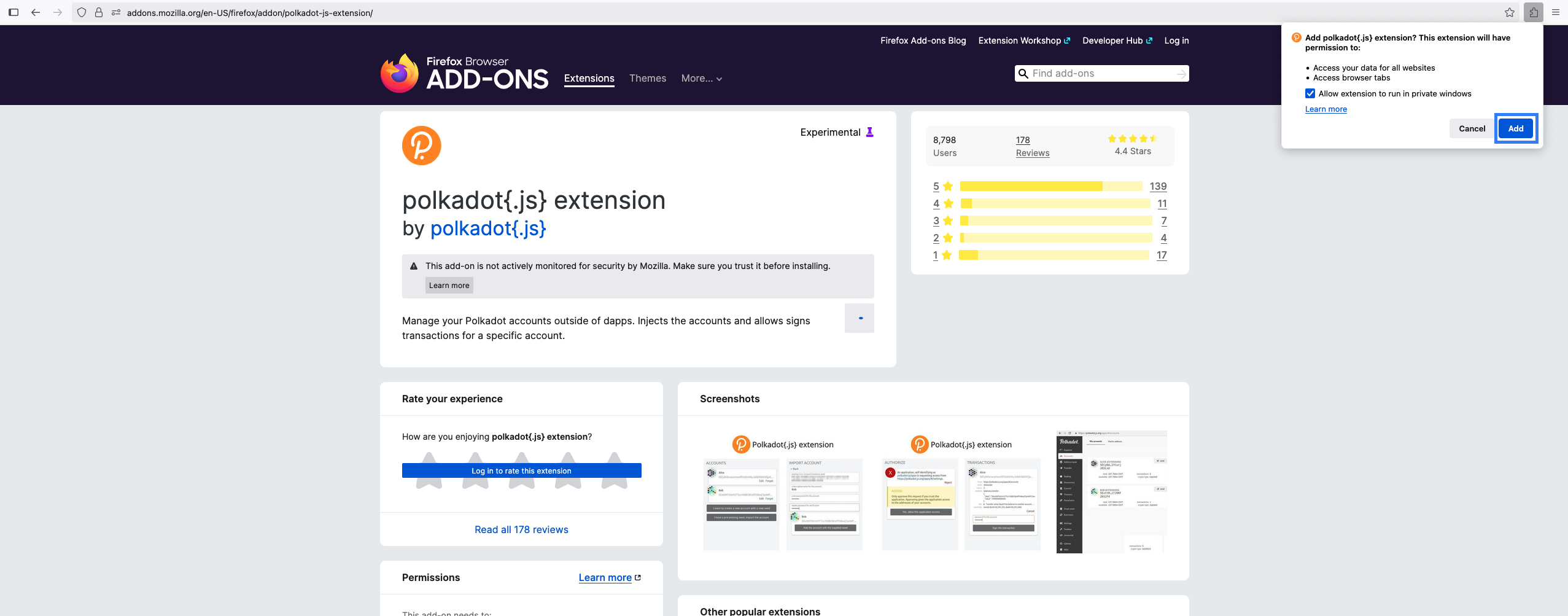Click the Experimental flask icon
This screenshot has height=616, width=1568.
(x=869, y=132)
